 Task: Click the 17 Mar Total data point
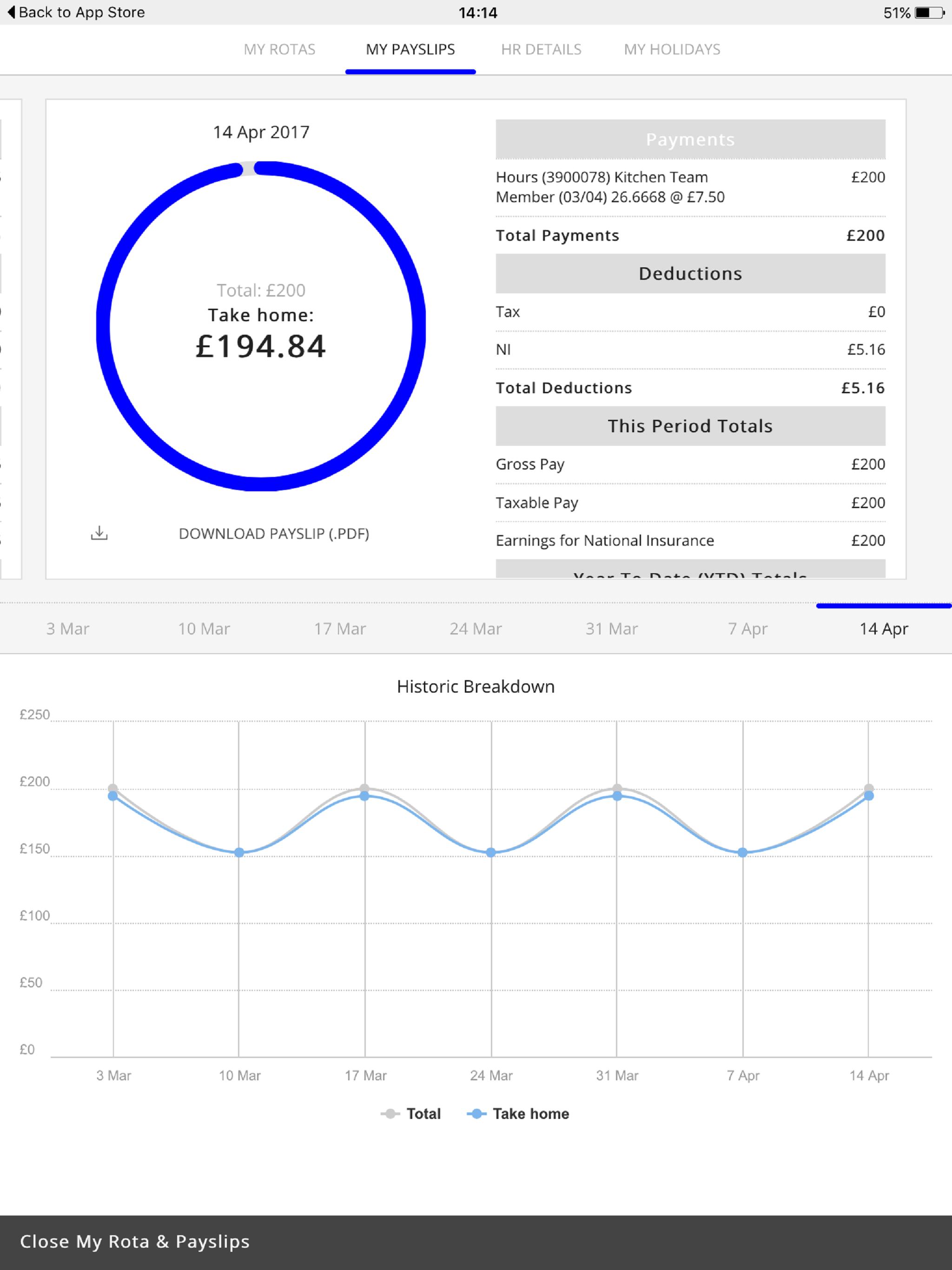click(364, 788)
